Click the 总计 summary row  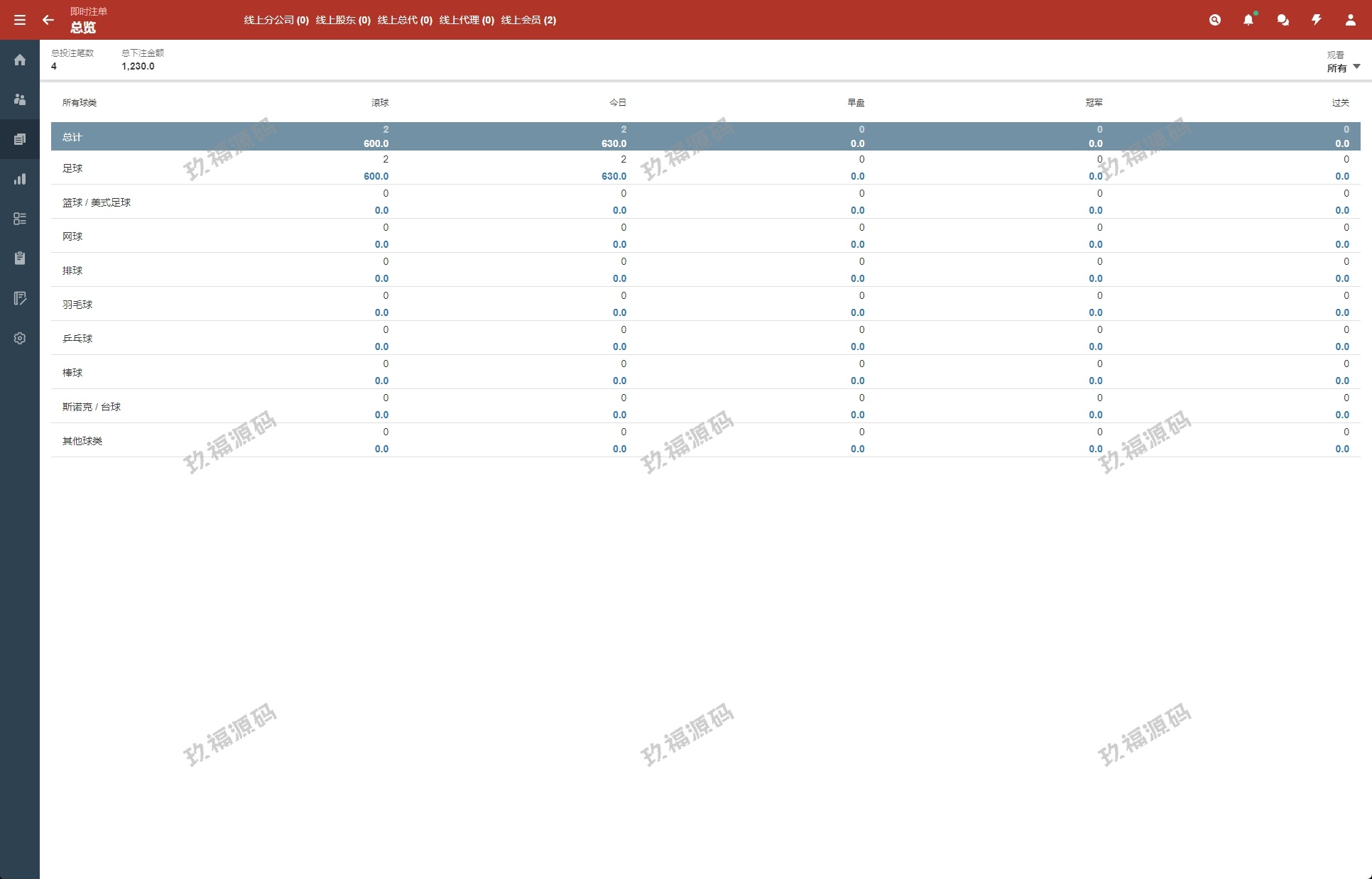[72, 137]
